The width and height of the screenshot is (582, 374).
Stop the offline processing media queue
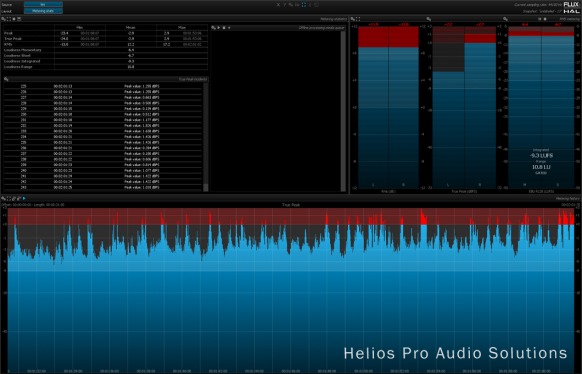pos(224,28)
